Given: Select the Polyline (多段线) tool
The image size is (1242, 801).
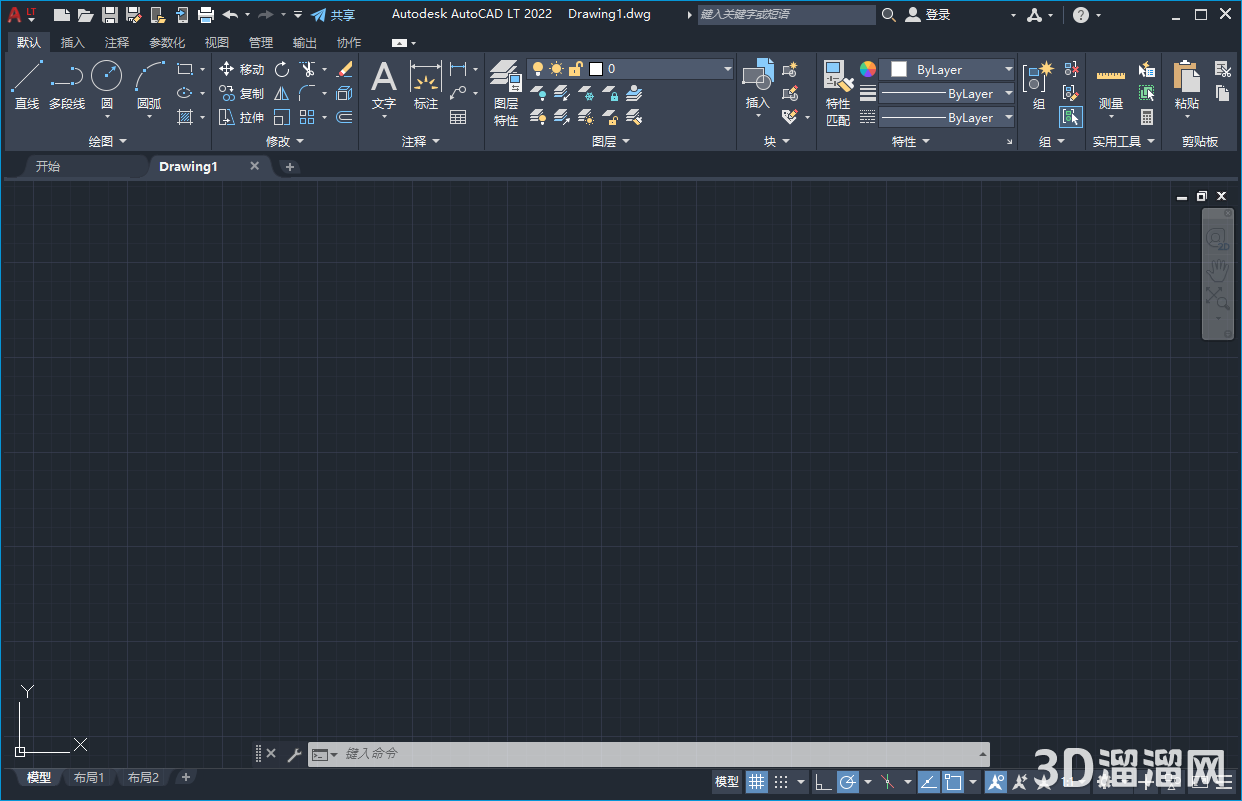Looking at the screenshot, I should (67, 84).
